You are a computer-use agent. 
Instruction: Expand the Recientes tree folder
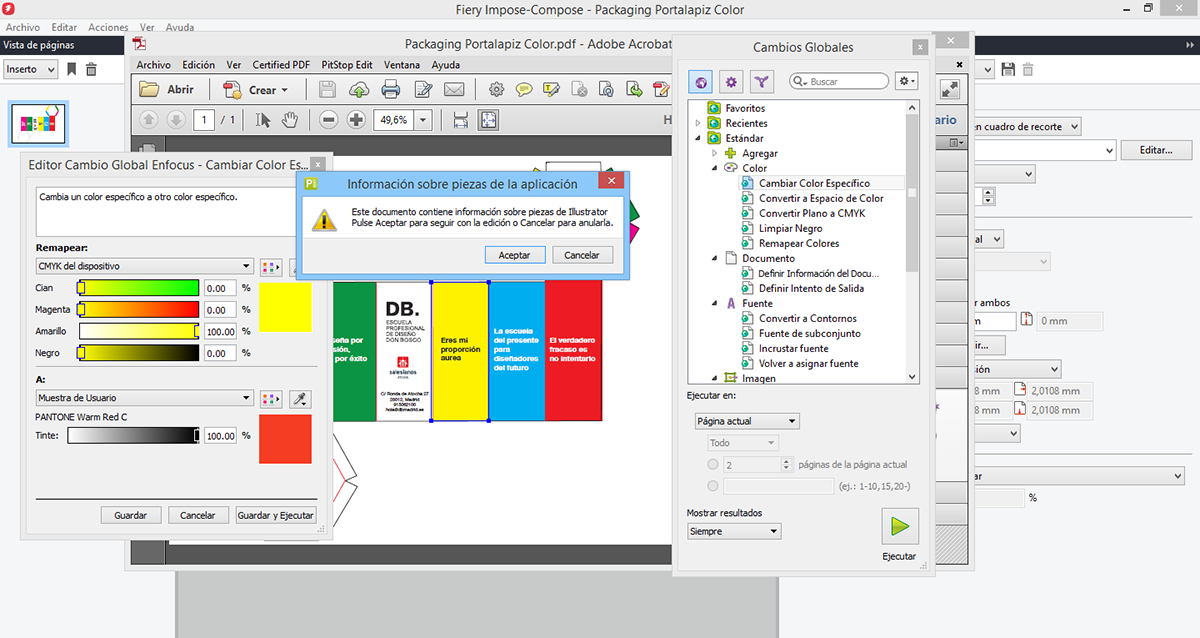pos(698,123)
